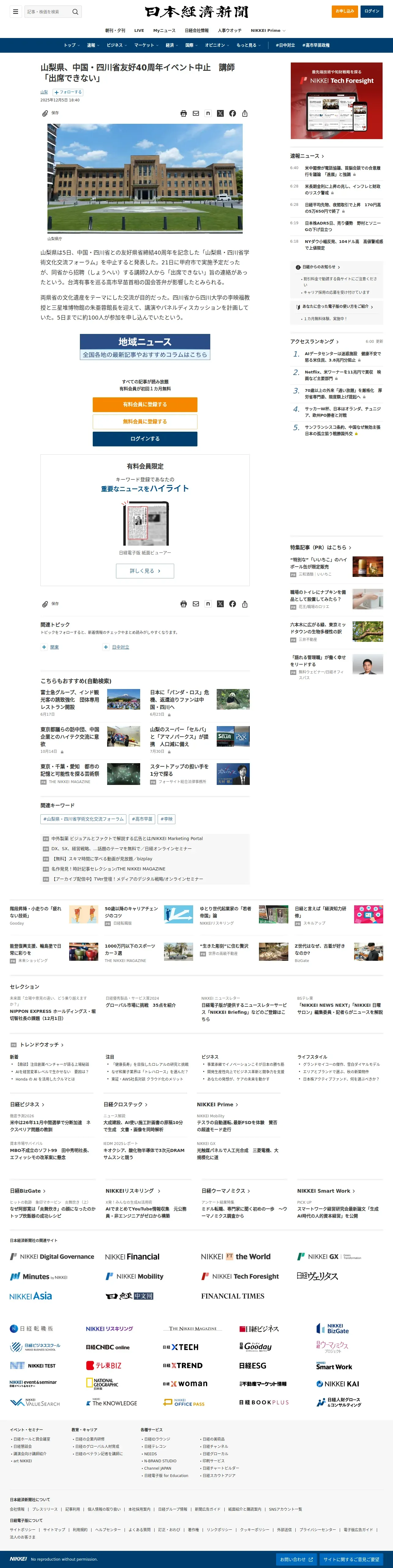This screenshot has height=1568, width=393.
Task: Click the 日本経済新聞 masthead logo
Action: (x=196, y=12)
